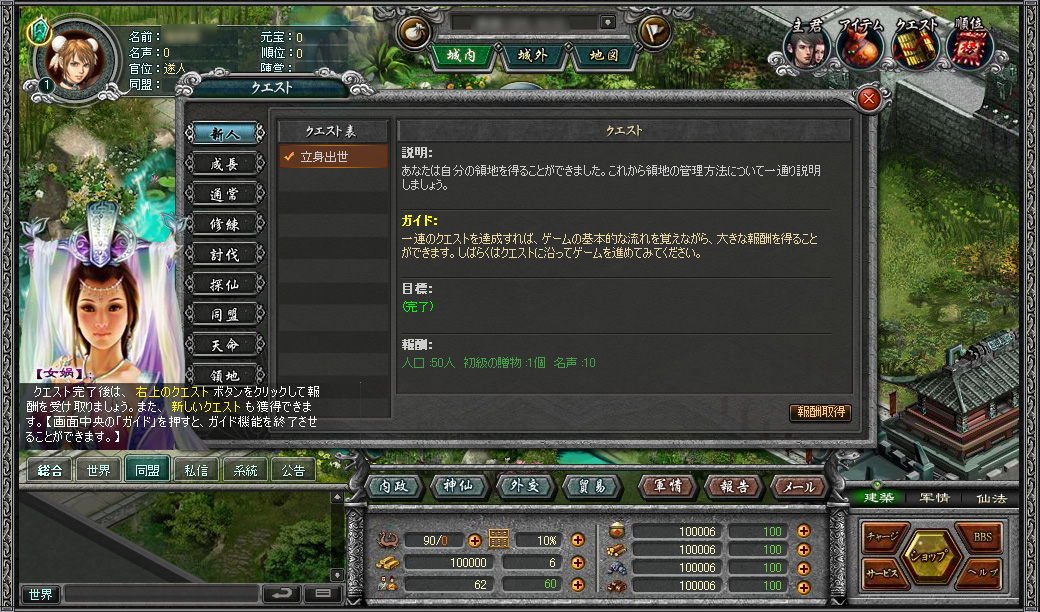Viewport: 1040px width, 612px height.
Task: Open the クエスト scroll icon at top right
Action: pos(915,48)
